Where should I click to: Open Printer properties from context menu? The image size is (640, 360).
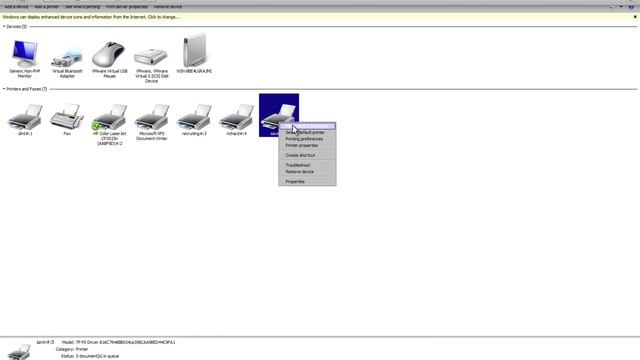pos(307,146)
